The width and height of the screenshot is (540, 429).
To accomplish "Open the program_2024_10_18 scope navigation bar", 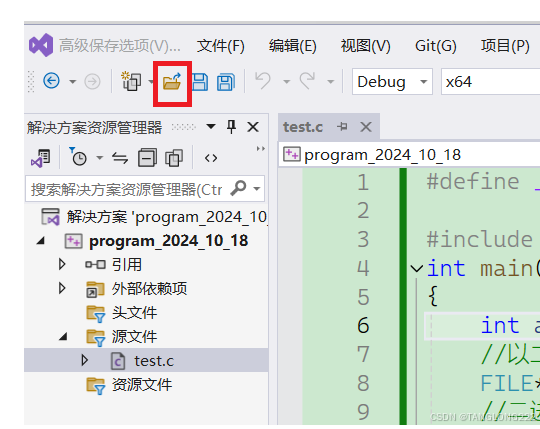I will (409, 155).
